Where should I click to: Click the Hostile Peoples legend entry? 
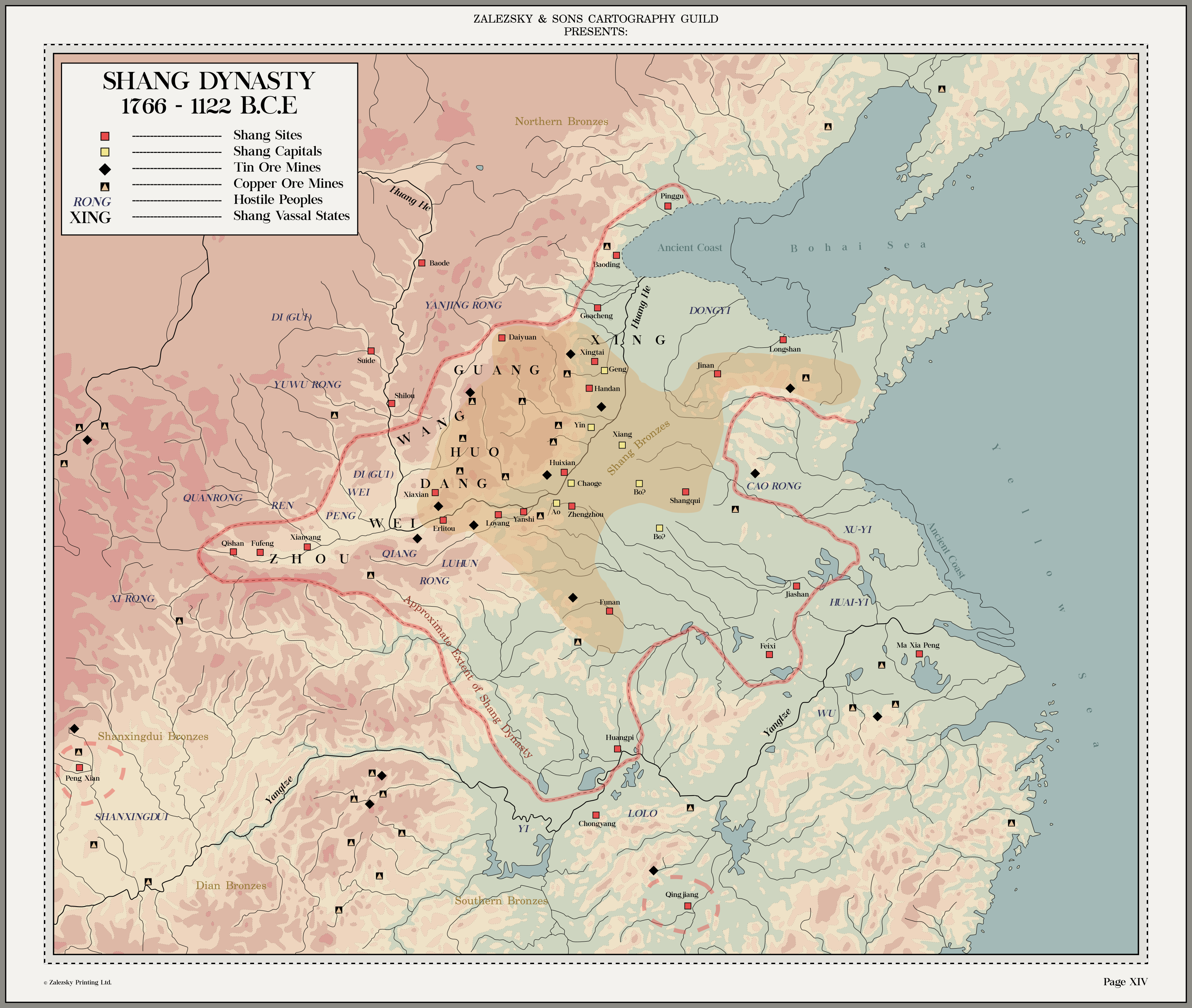pos(278,199)
